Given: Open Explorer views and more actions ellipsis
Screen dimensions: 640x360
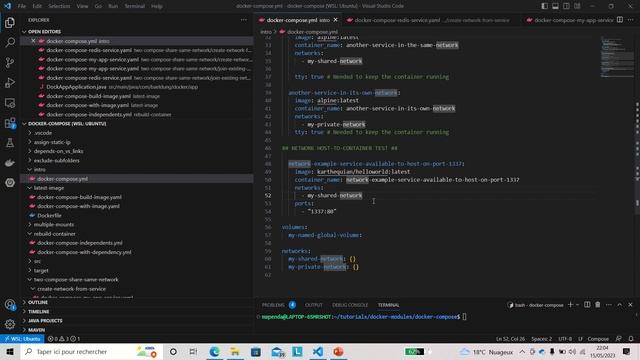Looking at the screenshot, I should pos(244,20).
